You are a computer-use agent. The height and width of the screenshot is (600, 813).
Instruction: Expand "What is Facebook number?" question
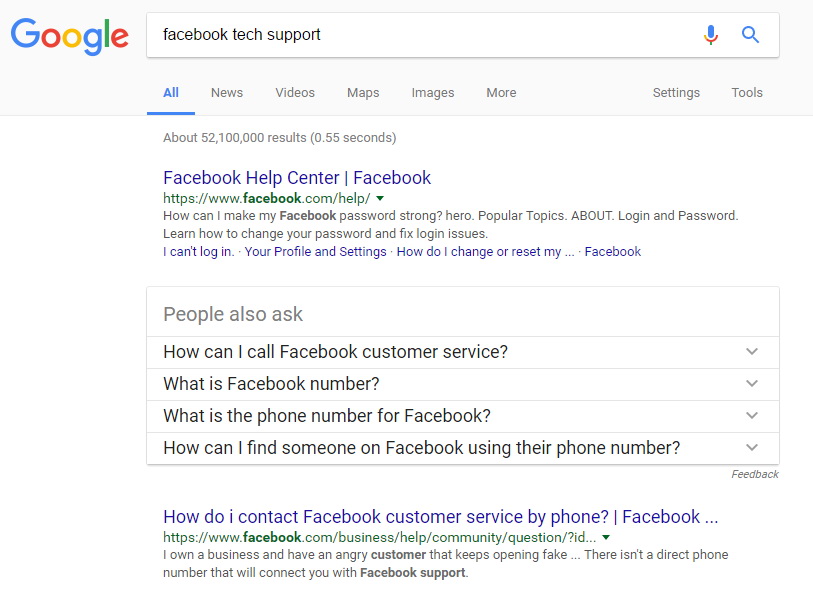462,384
